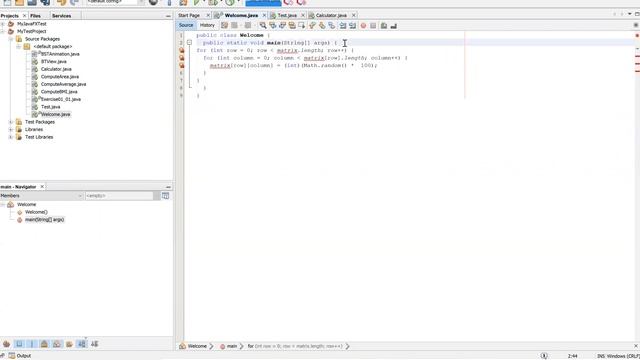Toggle Show Fields in Navigator
The width and height of the screenshot is (640, 360).
[19, 344]
